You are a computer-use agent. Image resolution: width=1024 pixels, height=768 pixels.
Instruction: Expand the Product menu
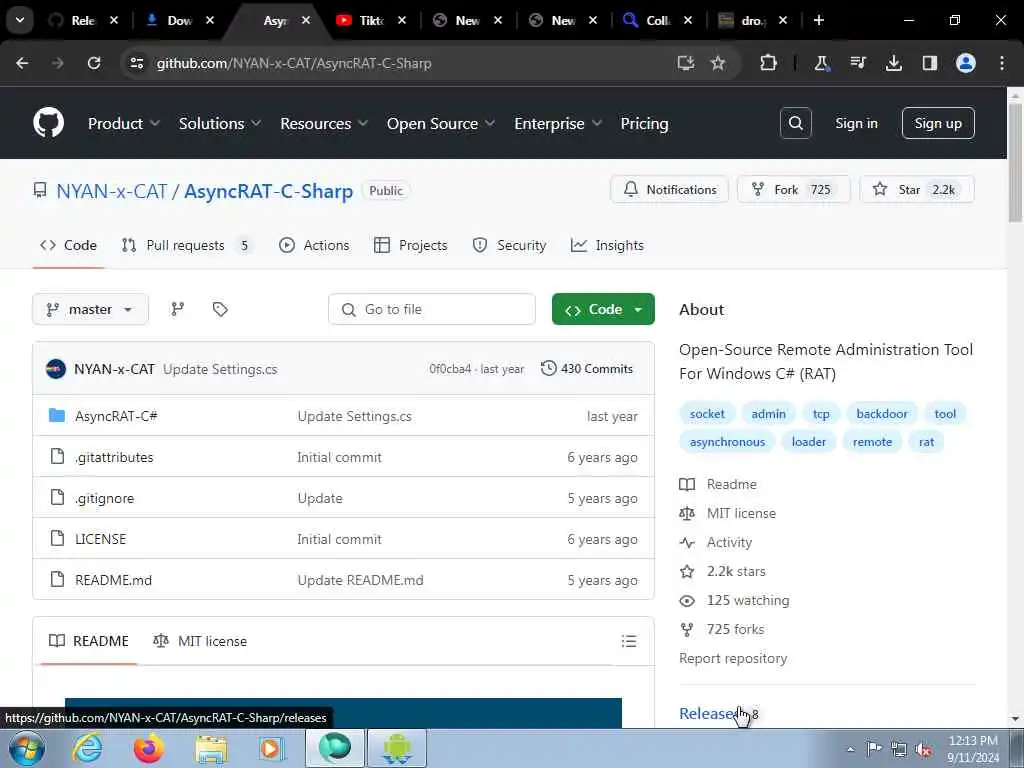click(123, 123)
